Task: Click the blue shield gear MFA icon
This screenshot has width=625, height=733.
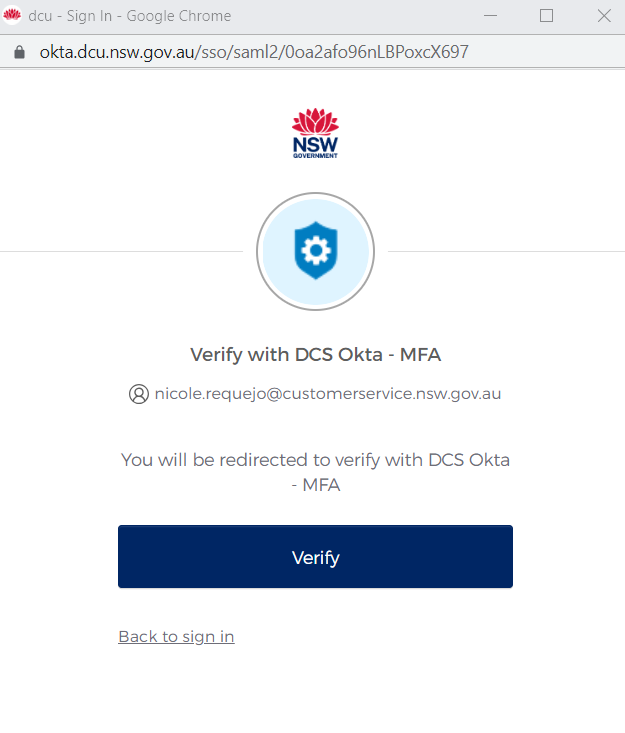Action: (316, 251)
